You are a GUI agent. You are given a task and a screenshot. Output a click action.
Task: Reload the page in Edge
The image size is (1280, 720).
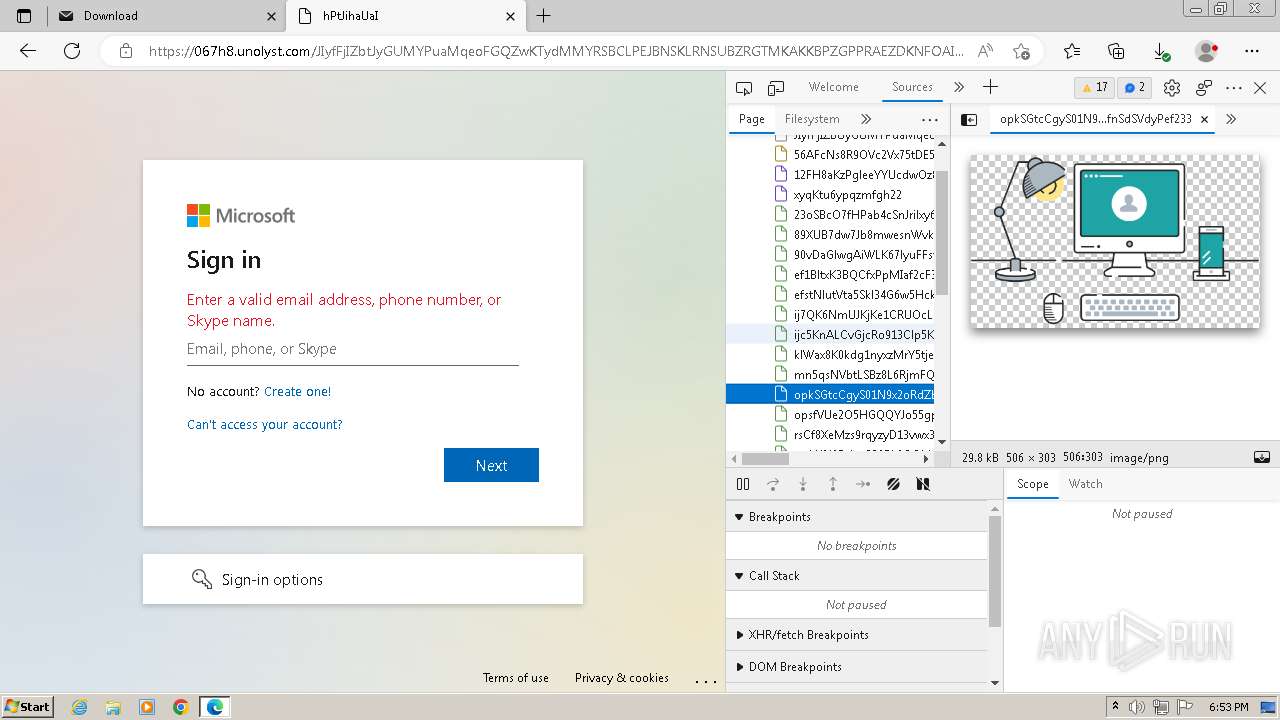click(x=72, y=51)
